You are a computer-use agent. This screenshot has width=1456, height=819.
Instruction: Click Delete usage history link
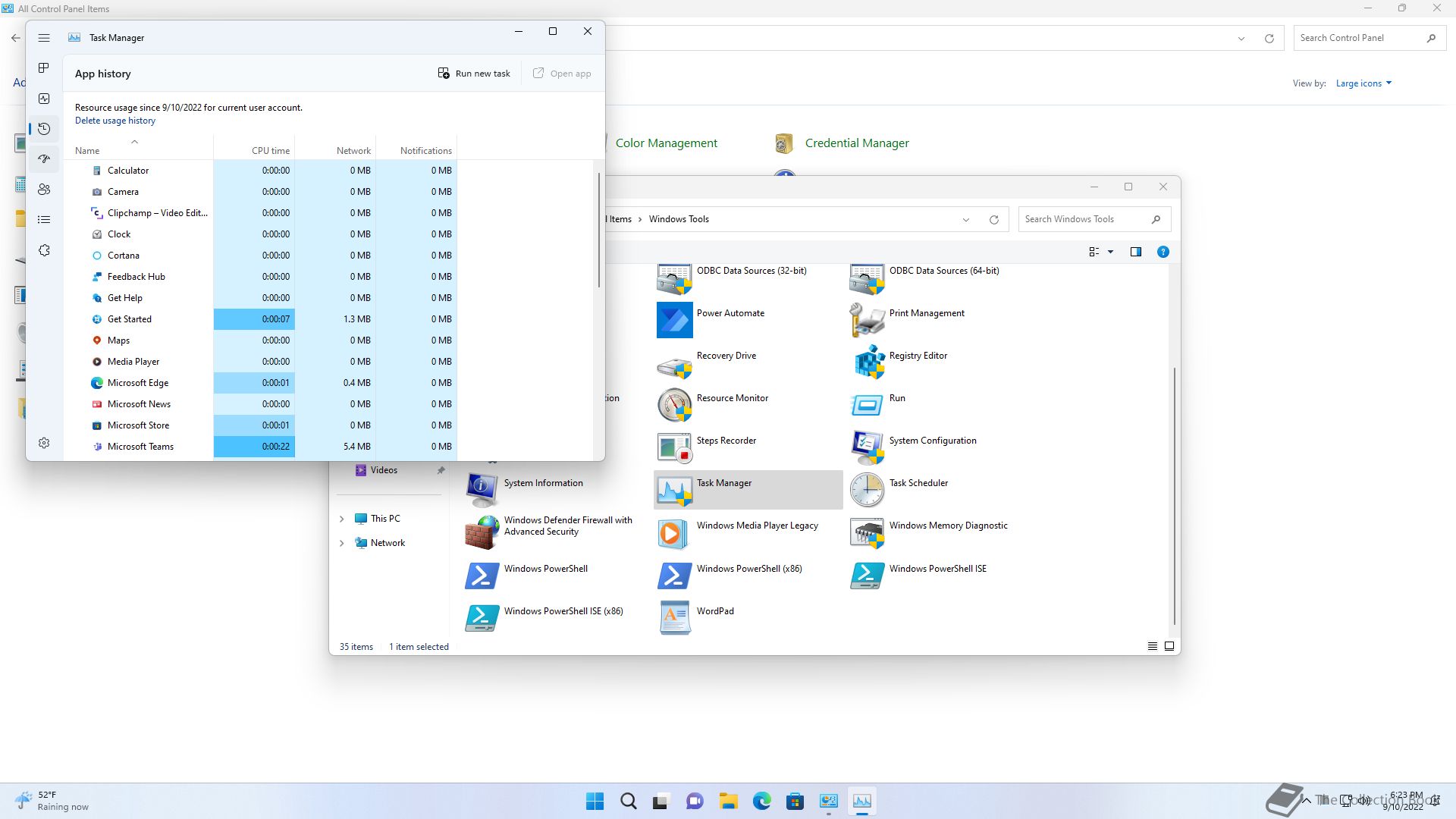115,121
